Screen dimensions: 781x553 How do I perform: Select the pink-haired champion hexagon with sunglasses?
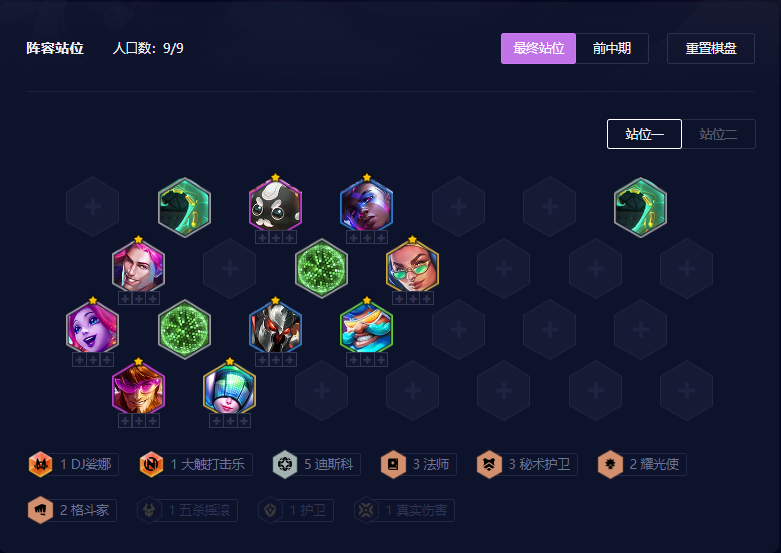point(138,390)
